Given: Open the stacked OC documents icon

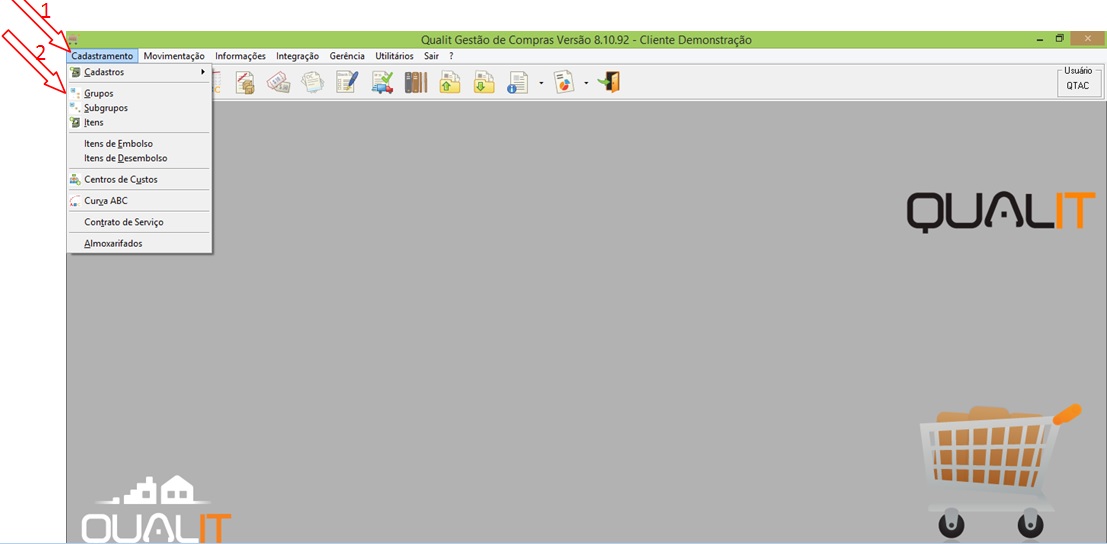Looking at the screenshot, I should 313,83.
